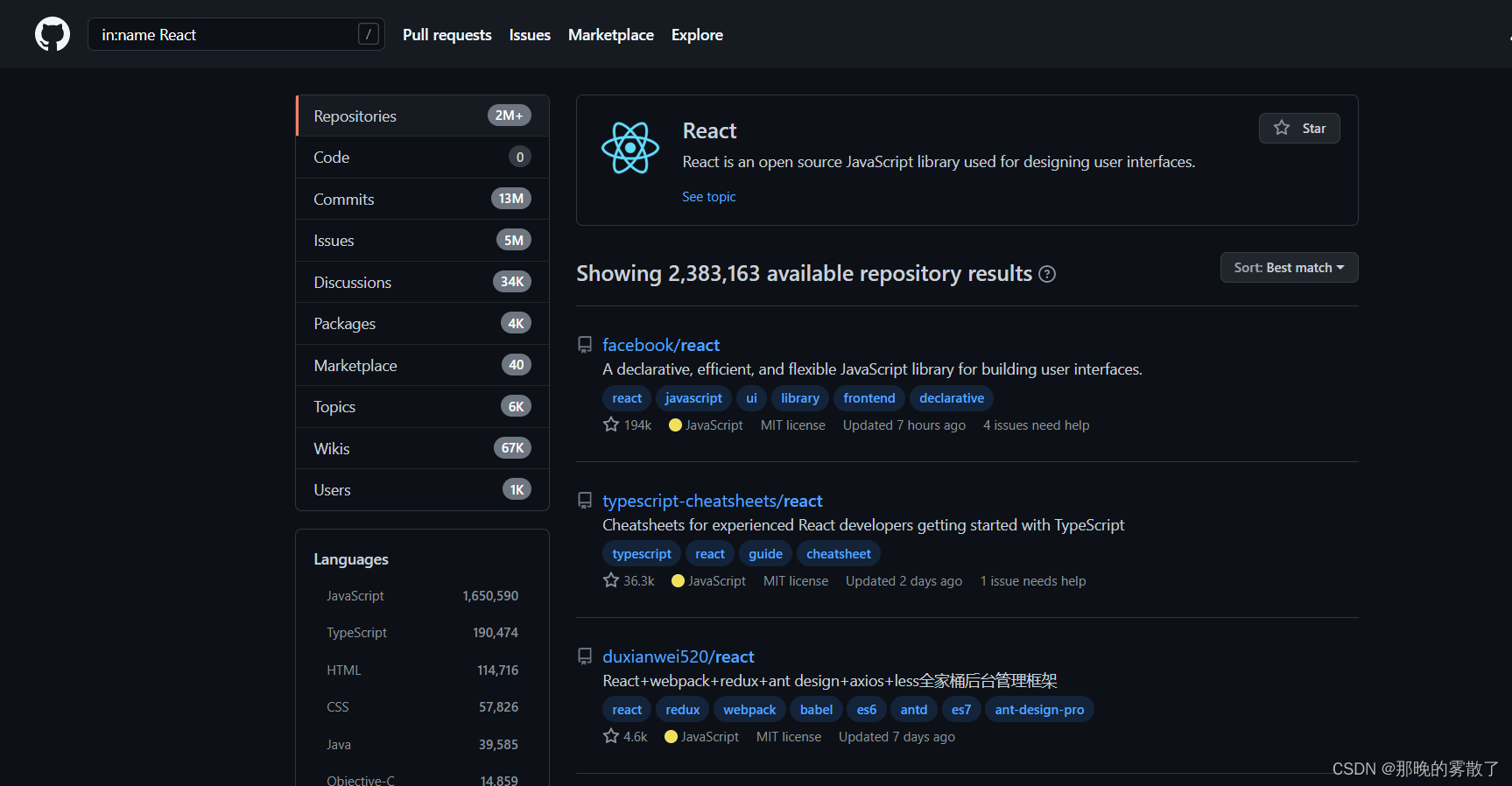Select the Packages search filter

[423, 324]
